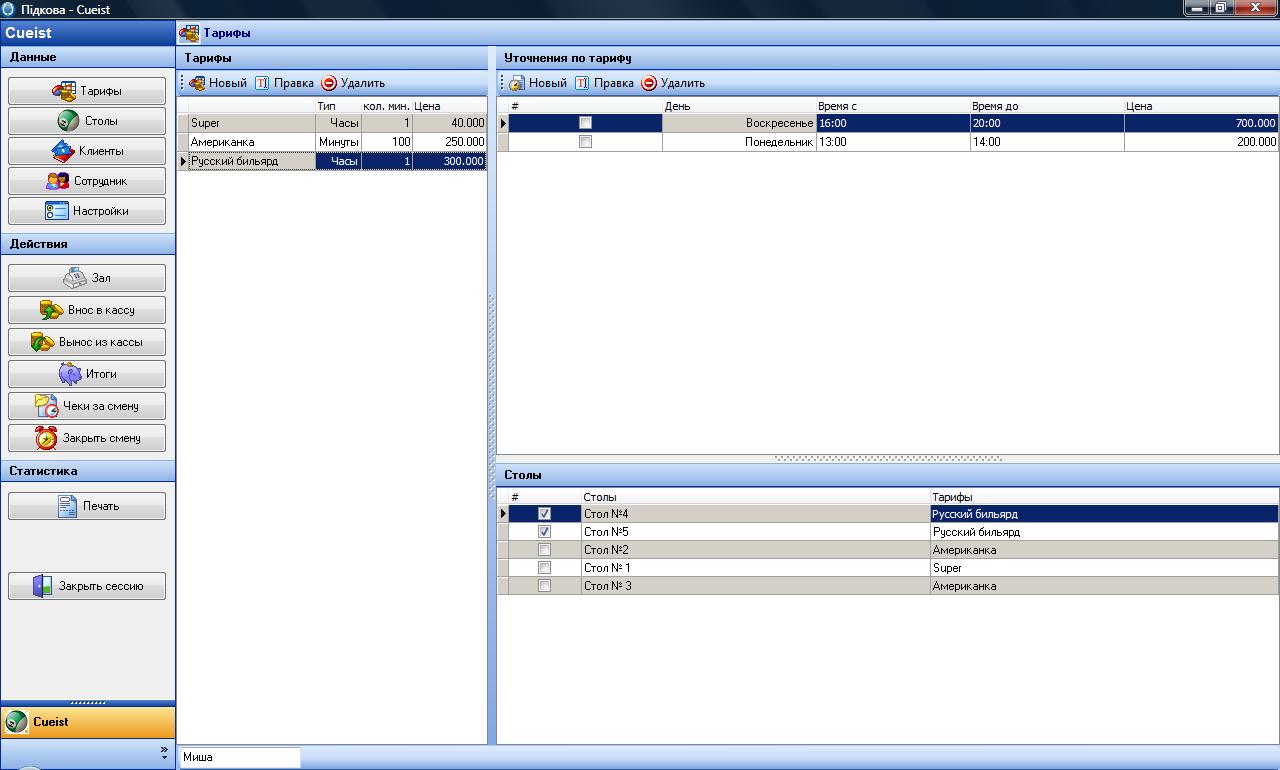This screenshot has height=770, width=1280.
Task: Open Итоги piggy bank button
Action: click(87, 374)
